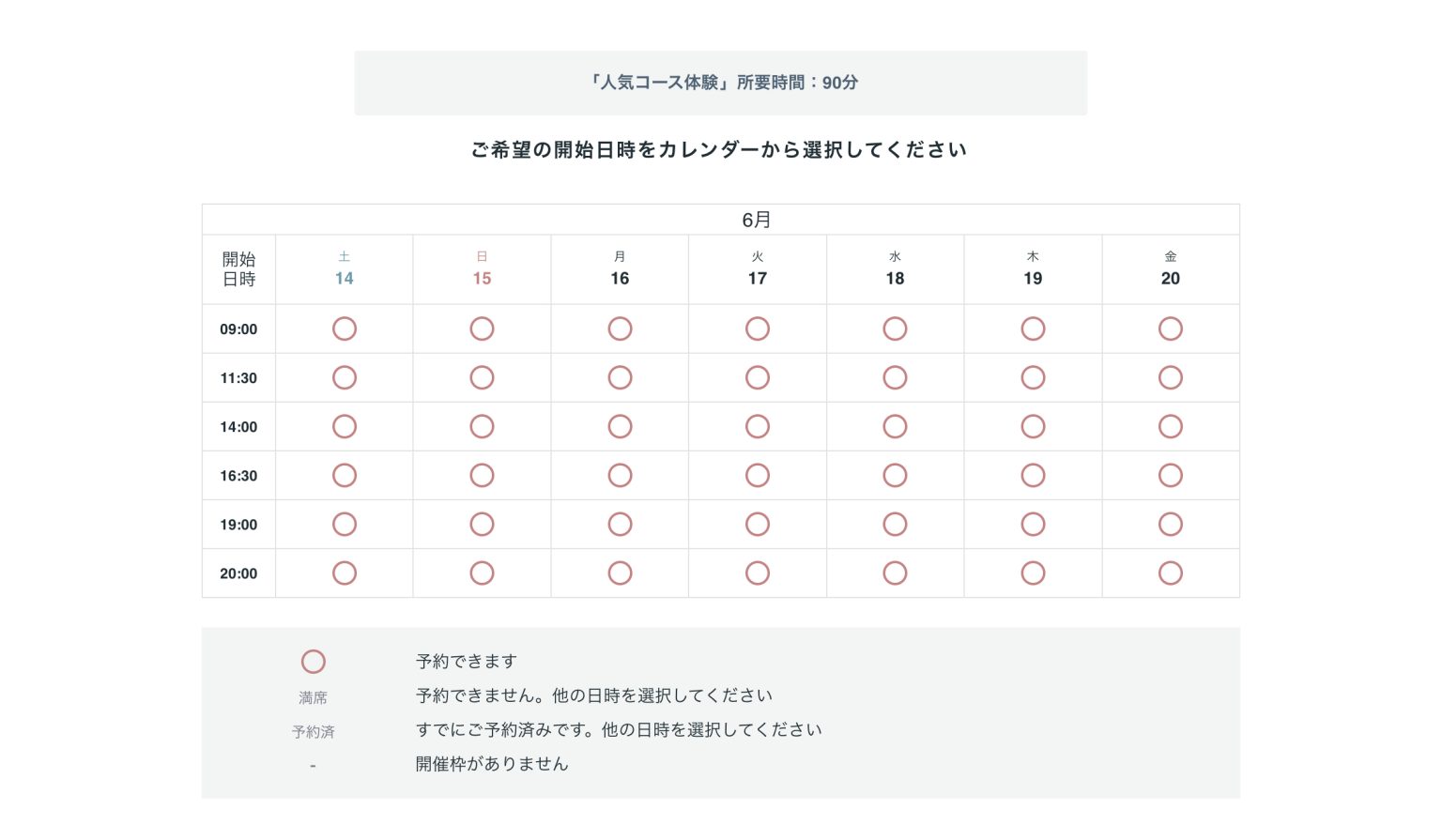This screenshot has width=1442, height=840.
Task: Click the Saturday 14 column header
Action: 345,269
